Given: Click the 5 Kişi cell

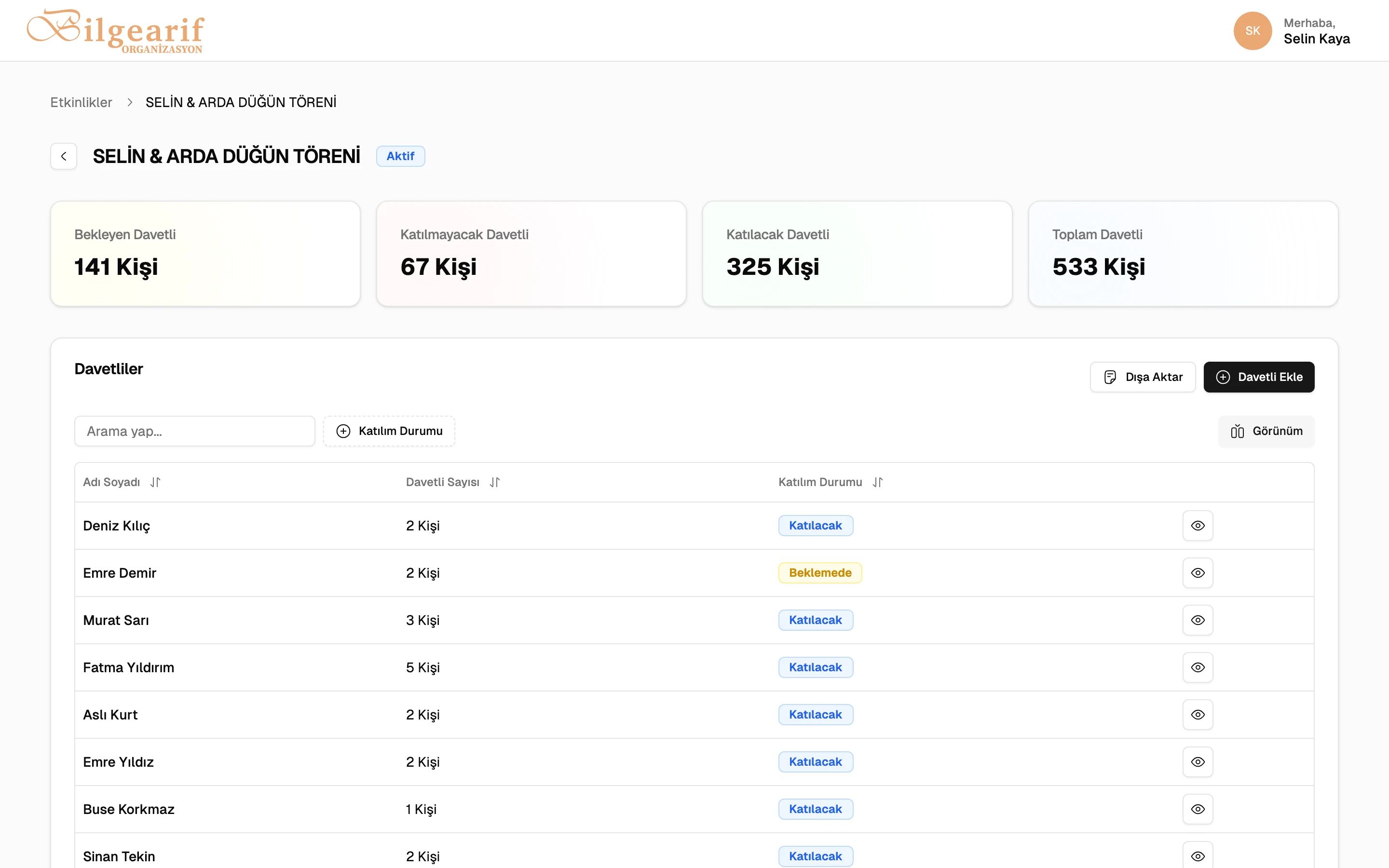Looking at the screenshot, I should (422, 668).
